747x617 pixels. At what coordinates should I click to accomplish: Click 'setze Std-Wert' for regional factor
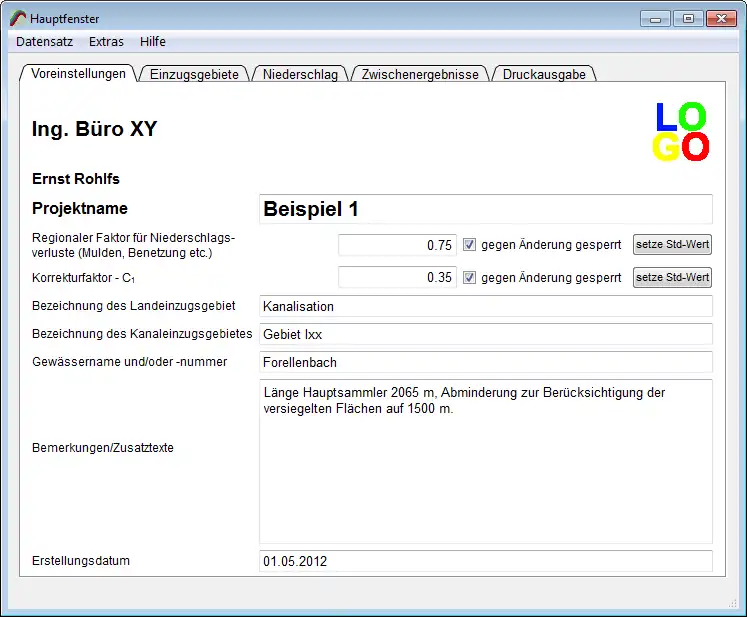pyautogui.click(x=672, y=244)
